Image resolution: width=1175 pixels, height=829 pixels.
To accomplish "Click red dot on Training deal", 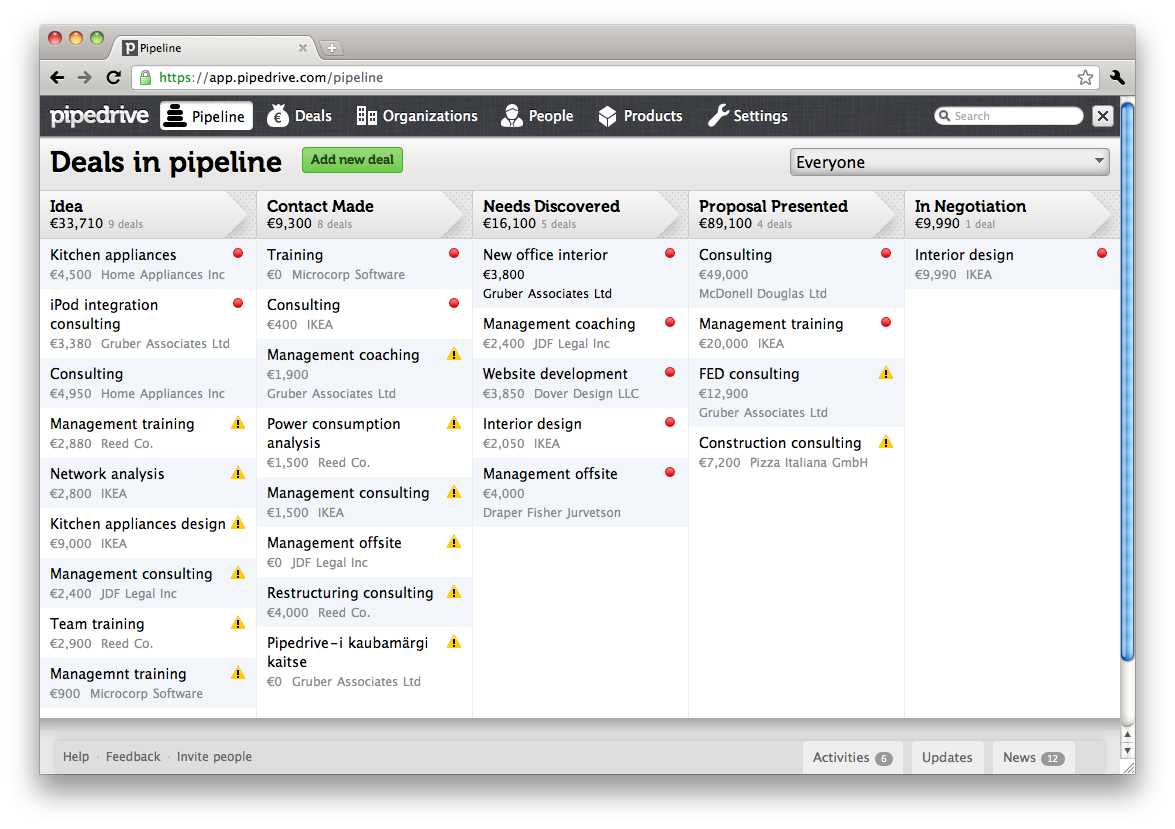I will click(x=453, y=253).
